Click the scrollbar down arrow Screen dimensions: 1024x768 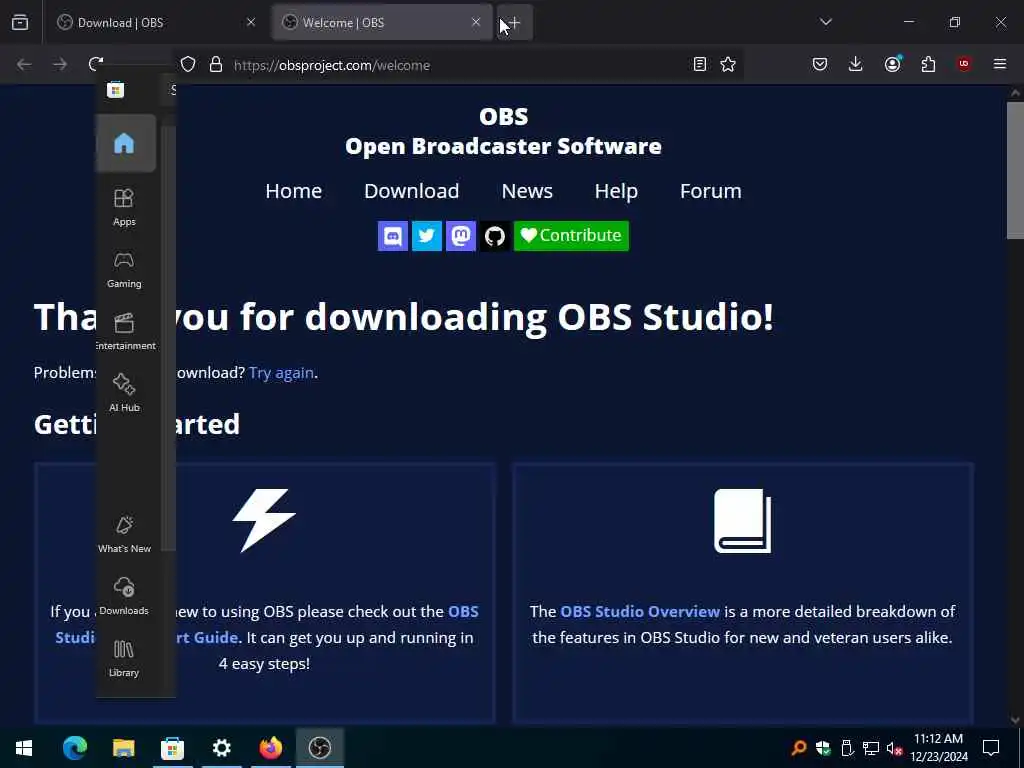(x=1015, y=720)
